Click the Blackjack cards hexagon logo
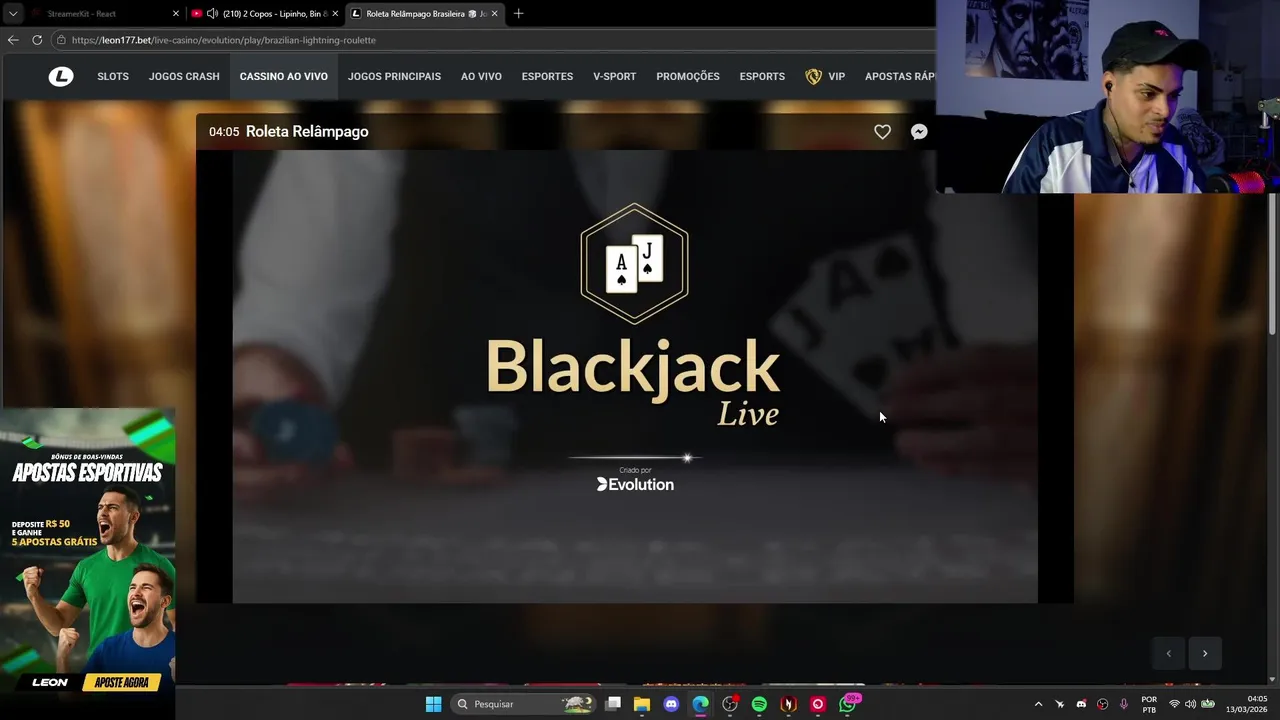This screenshot has width=1280, height=720. click(634, 264)
